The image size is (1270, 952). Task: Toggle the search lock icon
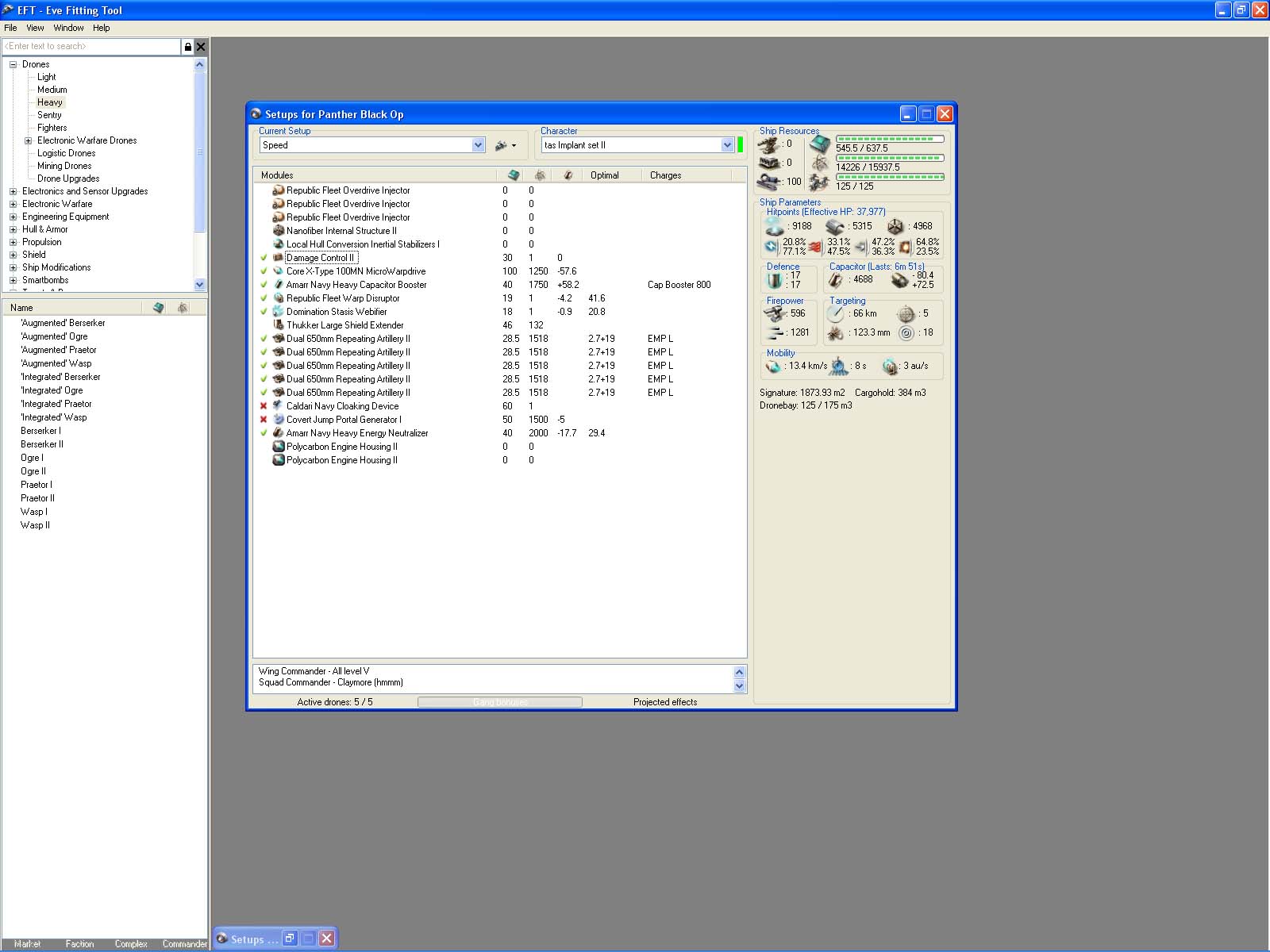[x=187, y=47]
